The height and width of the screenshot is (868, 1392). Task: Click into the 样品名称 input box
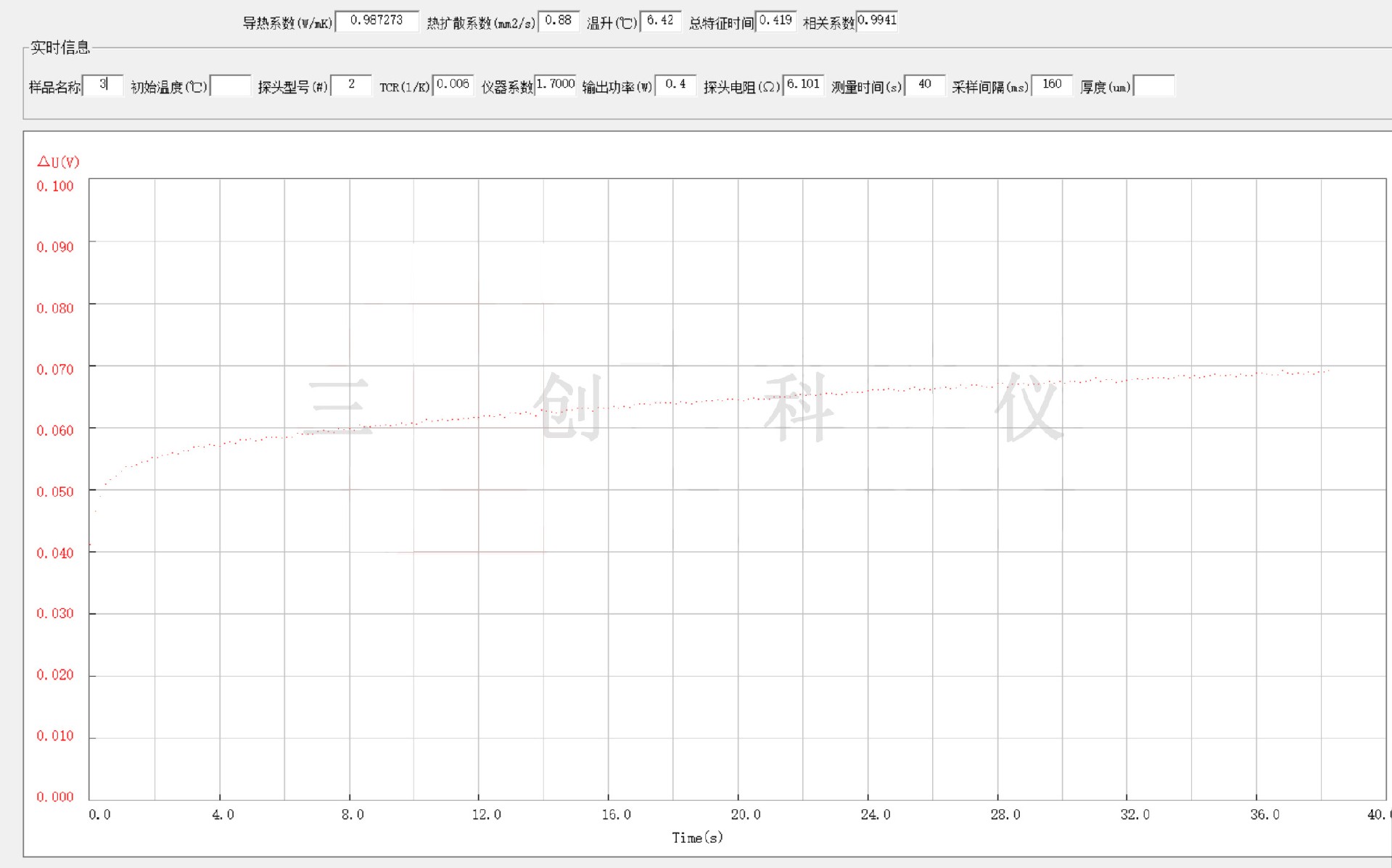pos(103,86)
